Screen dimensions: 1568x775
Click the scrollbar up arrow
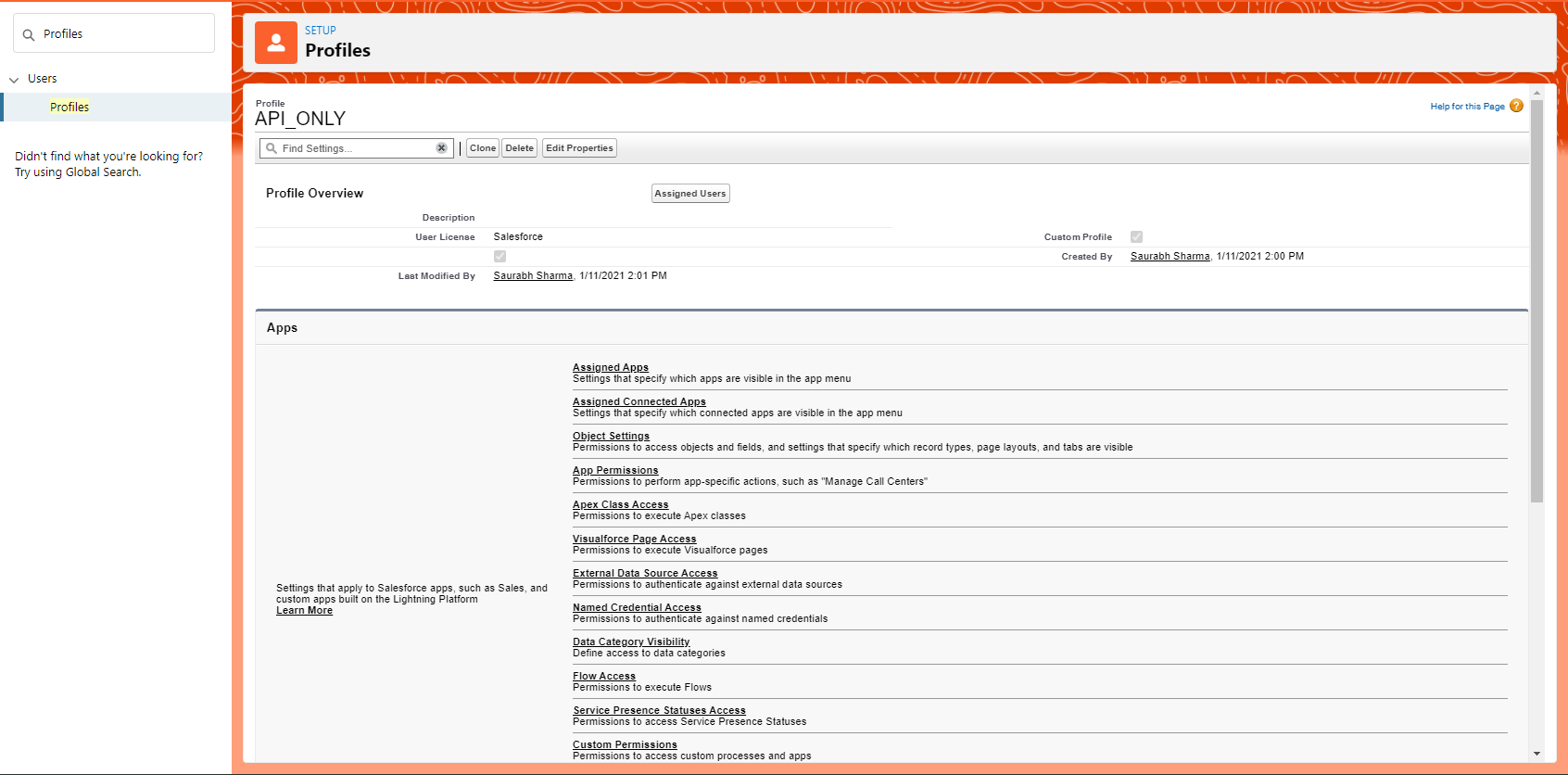(x=1536, y=94)
